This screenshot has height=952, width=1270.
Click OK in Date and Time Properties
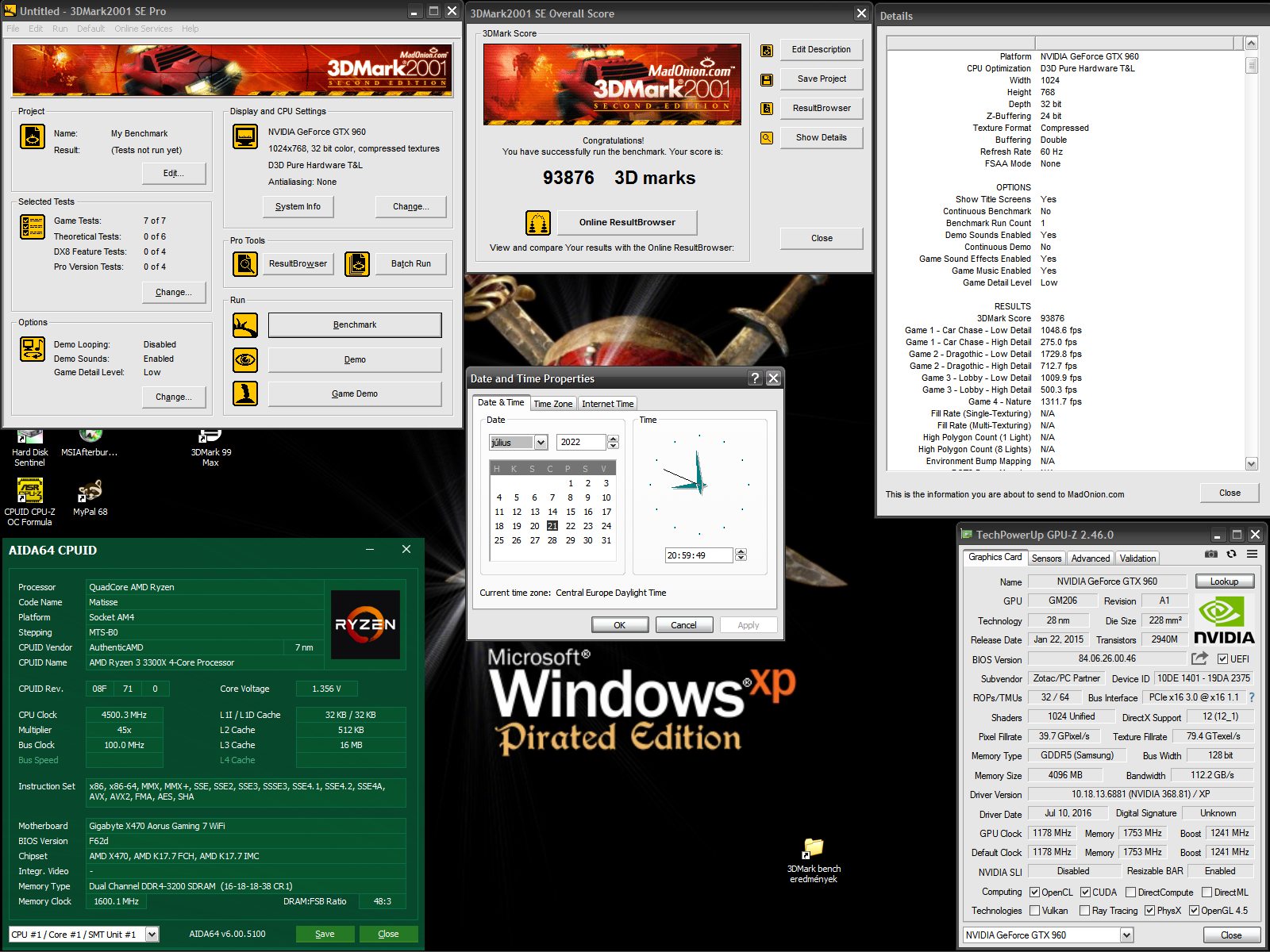(x=619, y=625)
